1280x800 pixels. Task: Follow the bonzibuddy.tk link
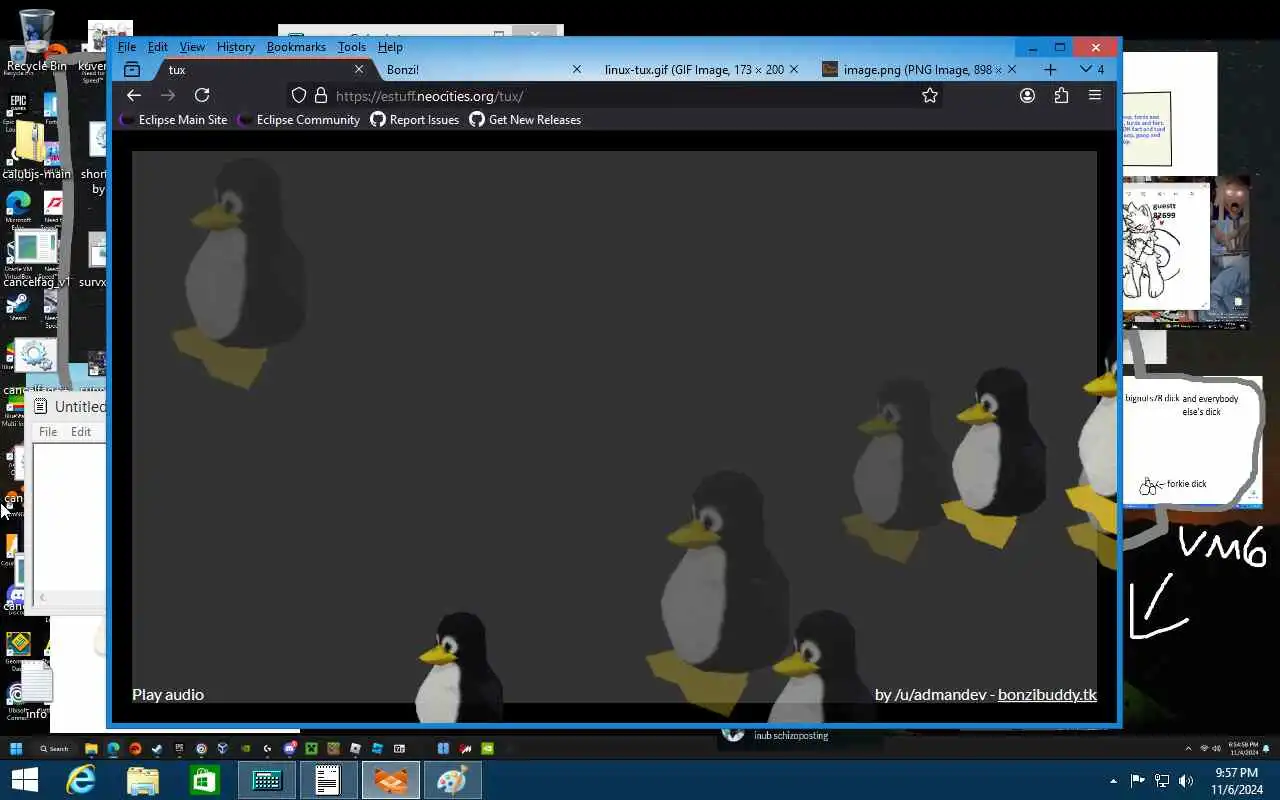1047,694
